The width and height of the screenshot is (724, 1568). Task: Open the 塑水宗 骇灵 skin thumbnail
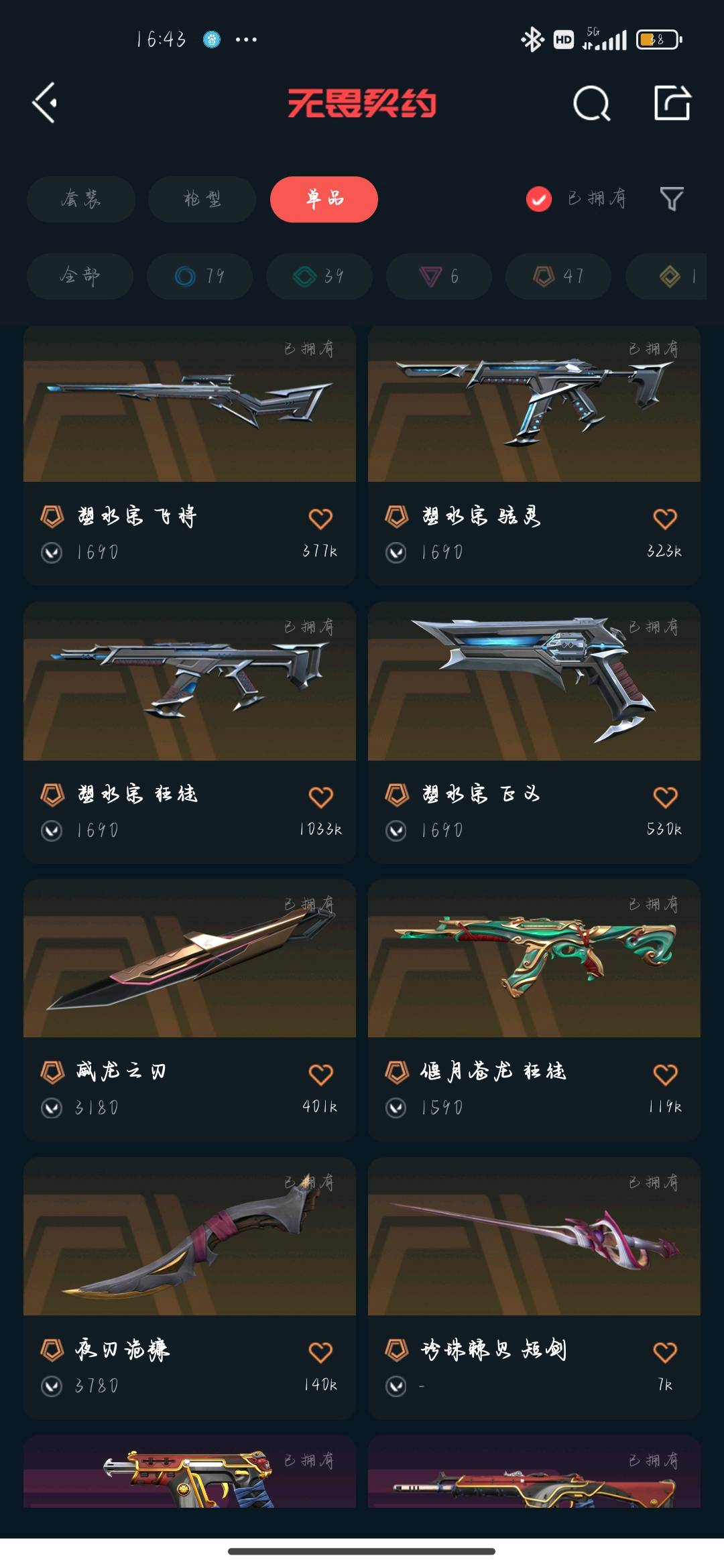(x=534, y=404)
